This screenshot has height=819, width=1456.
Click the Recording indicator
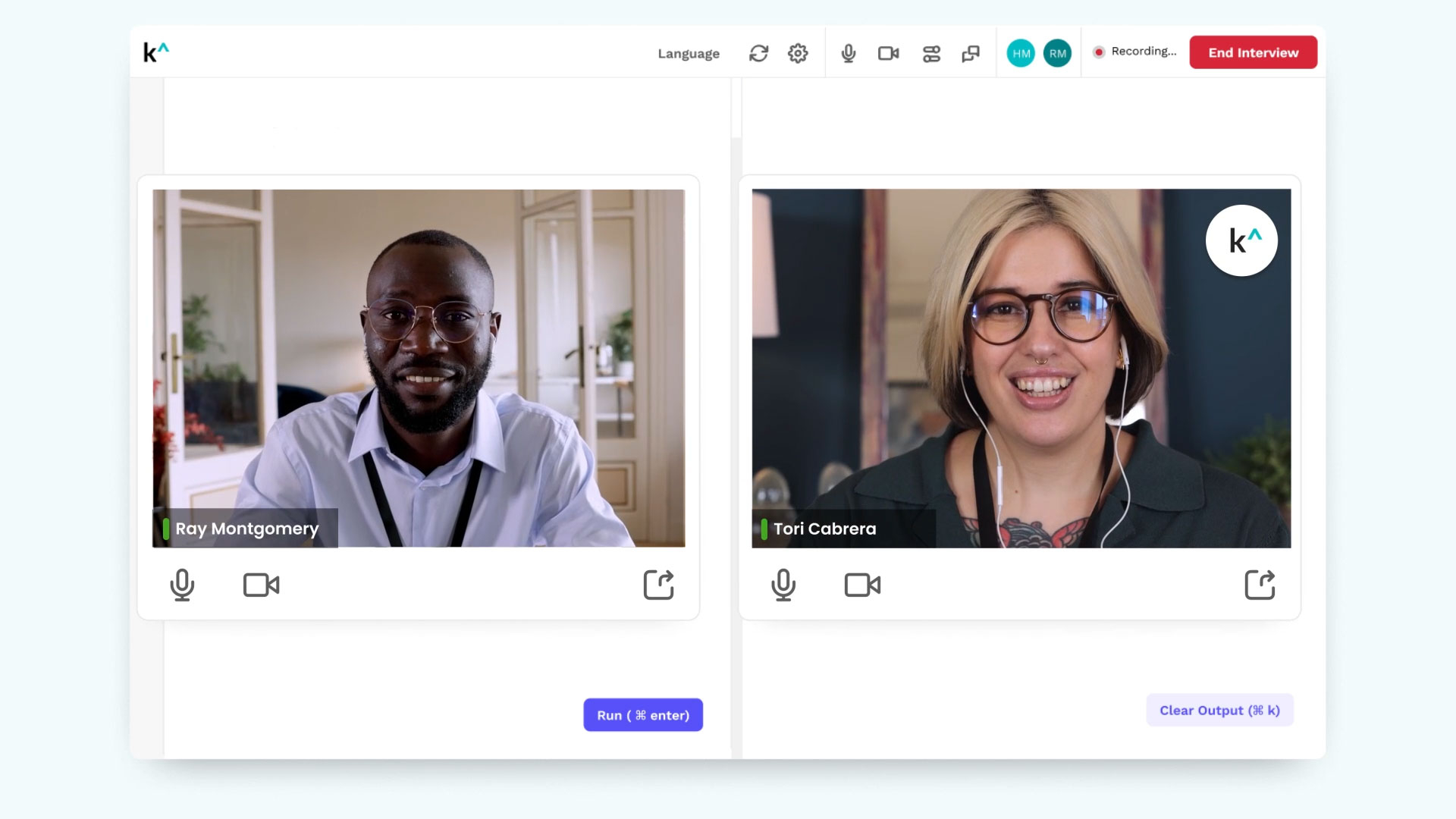pyautogui.click(x=1135, y=52)
